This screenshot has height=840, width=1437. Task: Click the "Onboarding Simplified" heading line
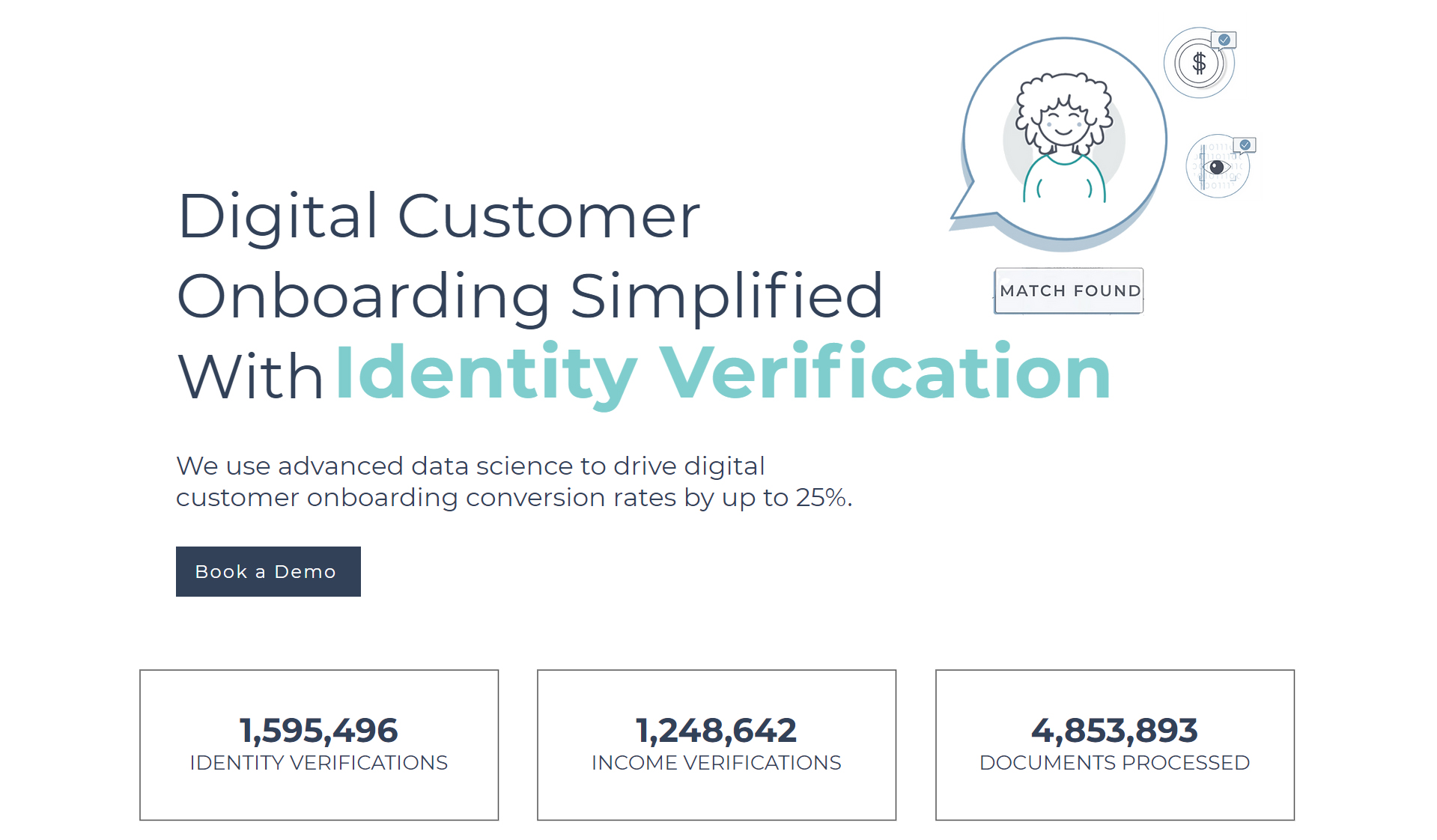tap(529, 296)
